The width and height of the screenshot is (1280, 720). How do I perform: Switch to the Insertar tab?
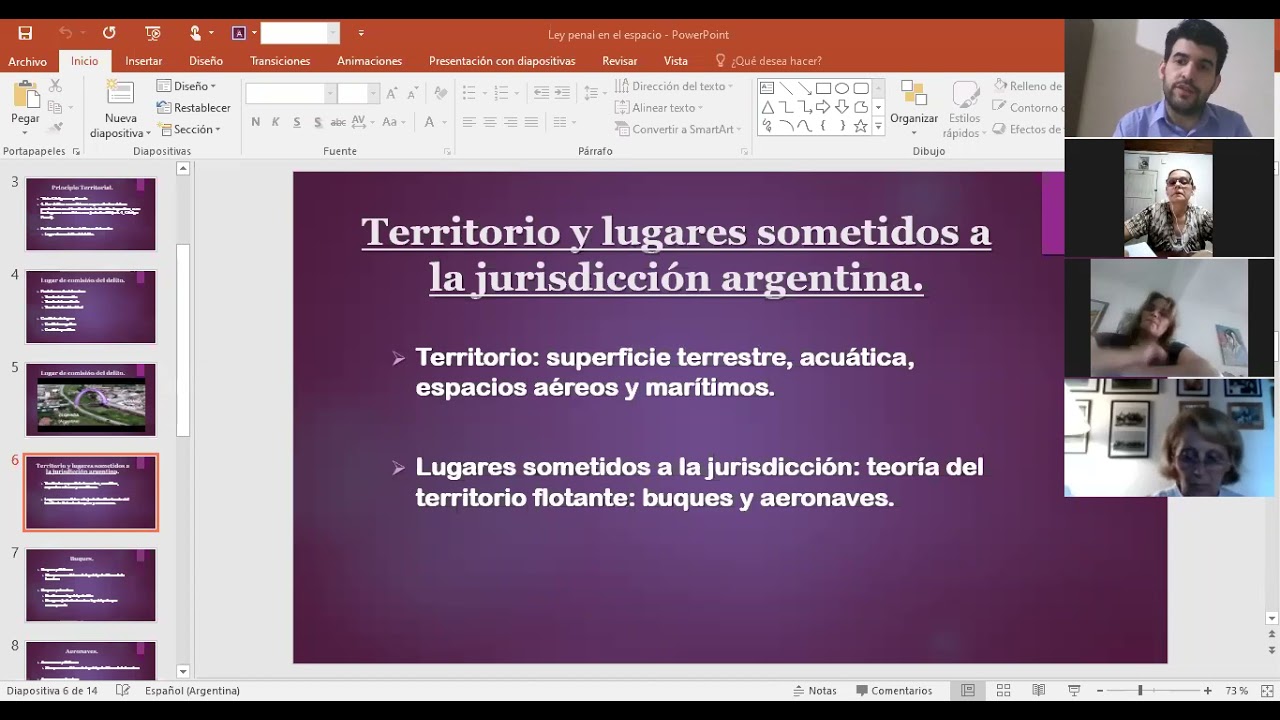tap(144, 61)
